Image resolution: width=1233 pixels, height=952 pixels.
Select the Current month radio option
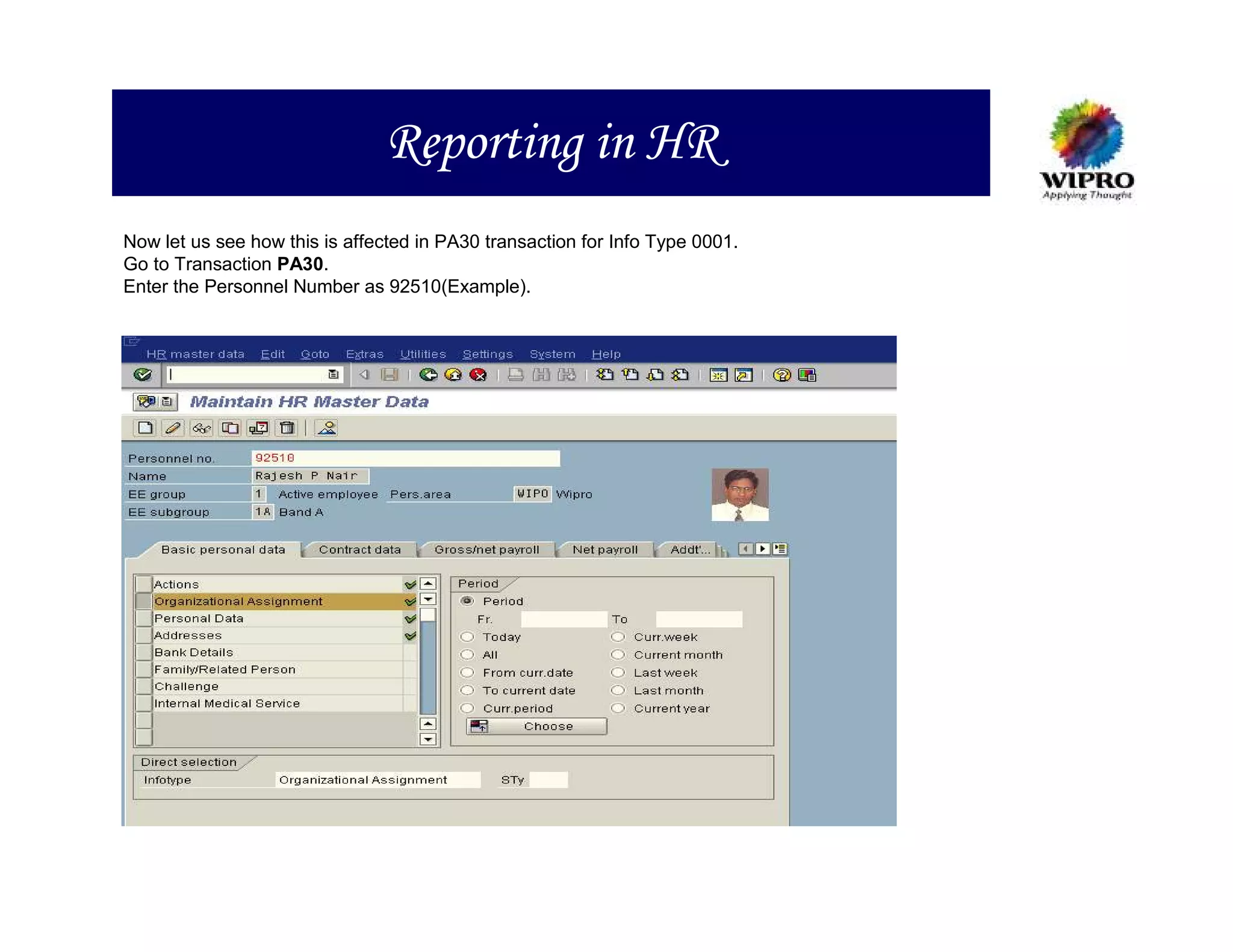click(x=618, y=655)
